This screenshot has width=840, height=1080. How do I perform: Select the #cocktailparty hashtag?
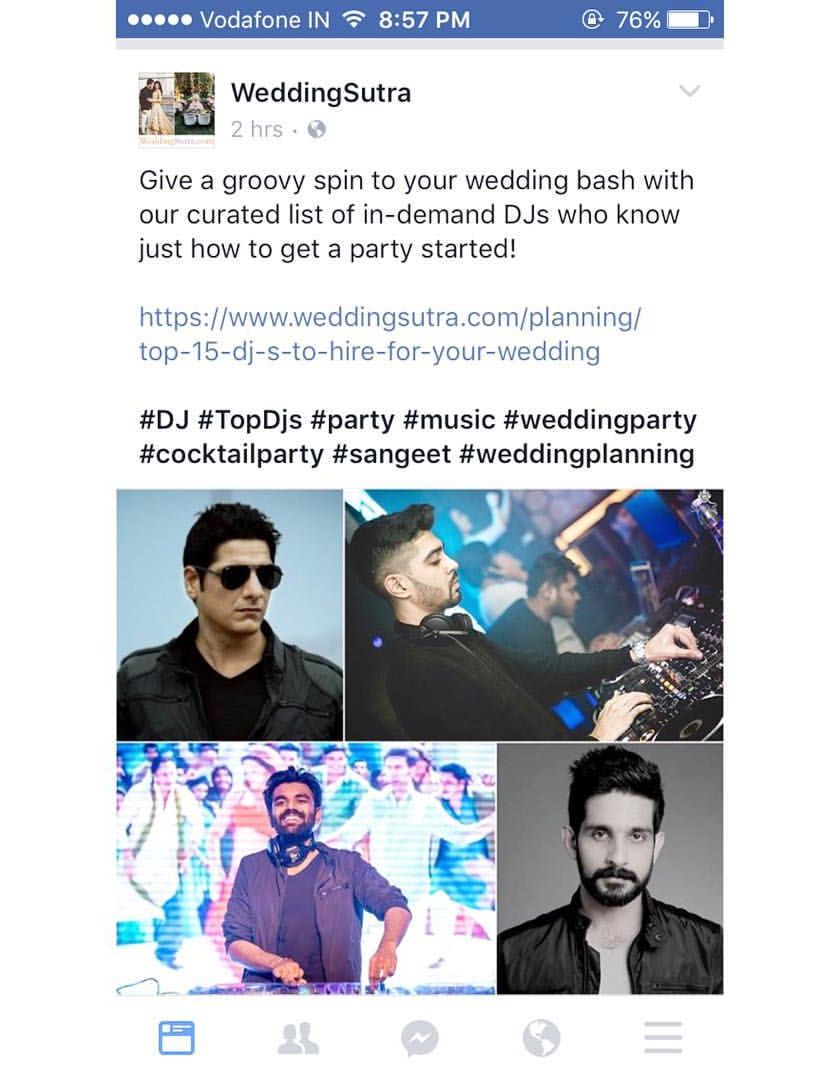click(x=231, y=454)
